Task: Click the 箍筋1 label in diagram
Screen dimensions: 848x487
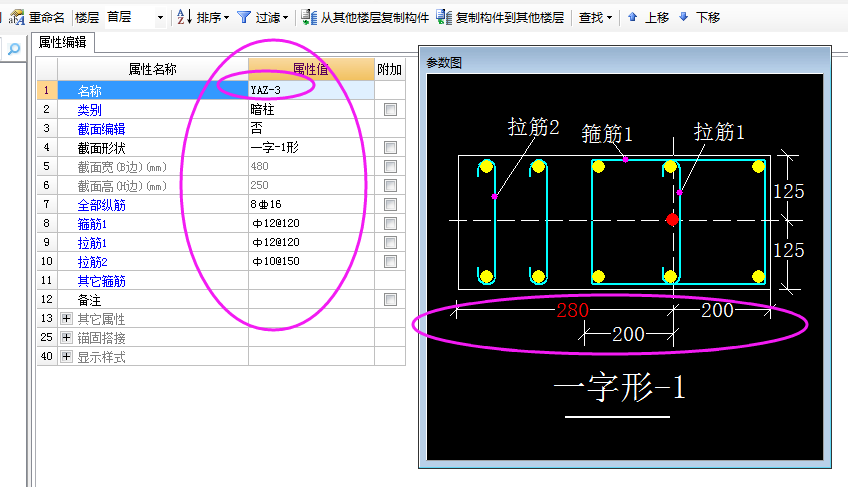Action: [x=607, y=134]
